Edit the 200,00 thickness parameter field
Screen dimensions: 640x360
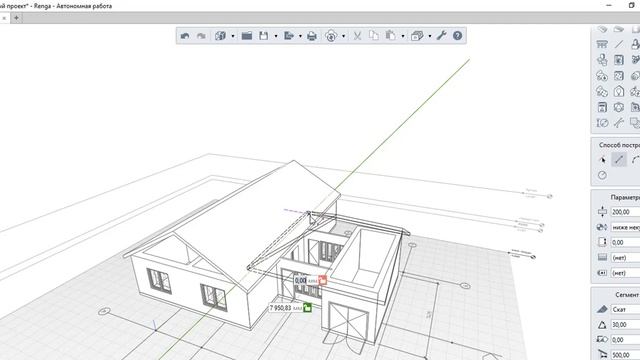point(625,212)
